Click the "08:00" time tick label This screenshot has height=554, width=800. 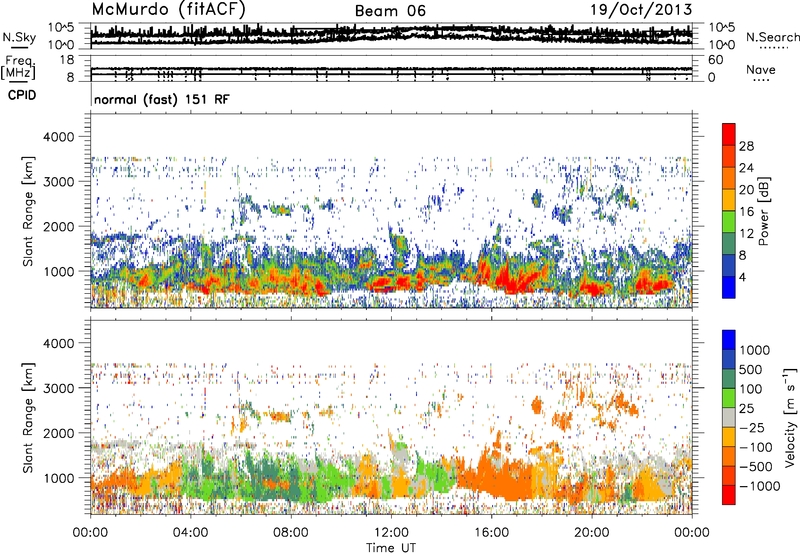(x=291, y=533)
